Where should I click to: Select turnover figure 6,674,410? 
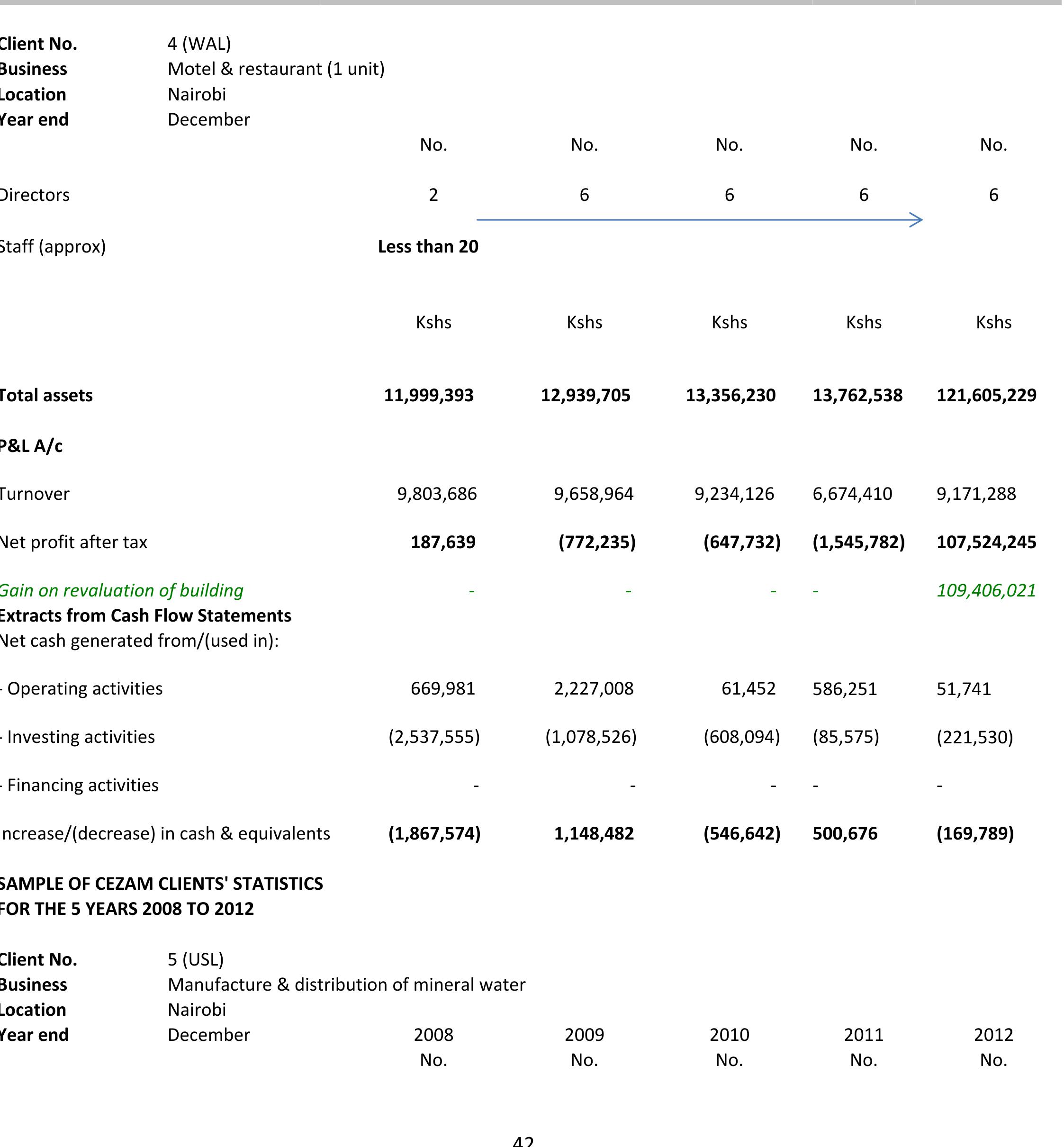click(853, 494)
